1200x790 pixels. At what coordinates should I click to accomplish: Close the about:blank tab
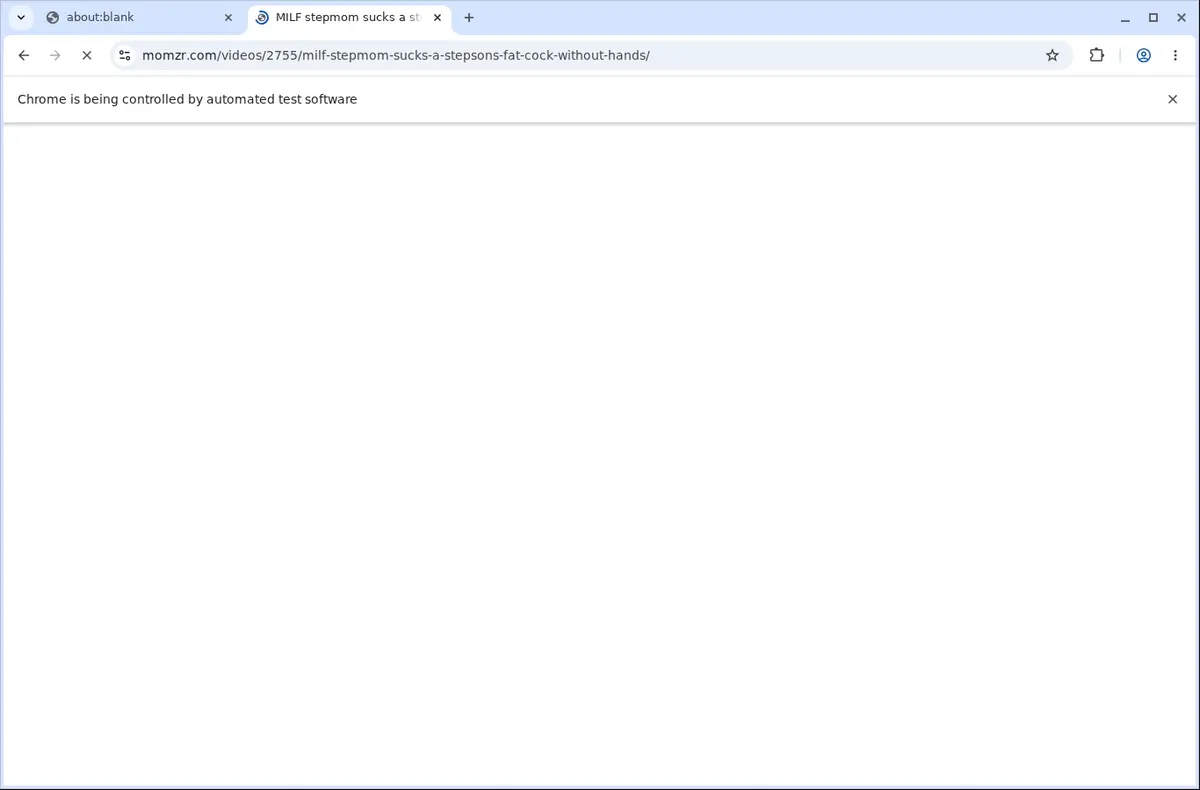click(228, 17)
